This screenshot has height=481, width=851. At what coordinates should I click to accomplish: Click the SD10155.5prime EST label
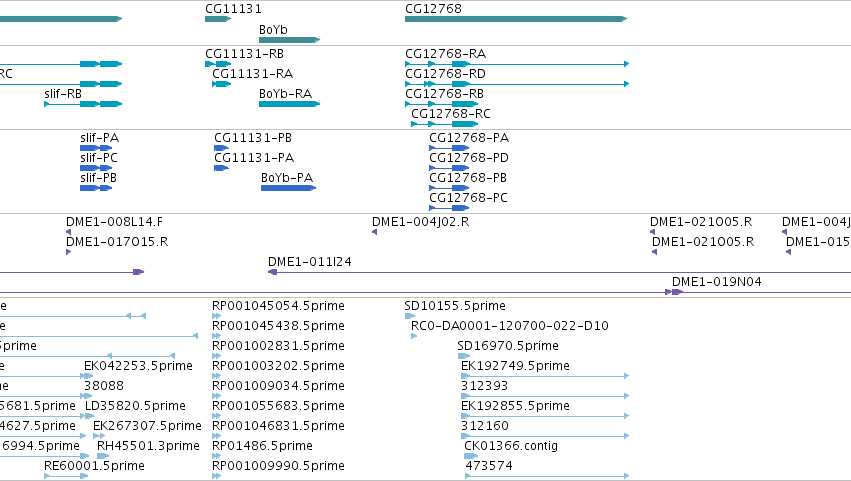pyautogui.click(x=455, y=306)
